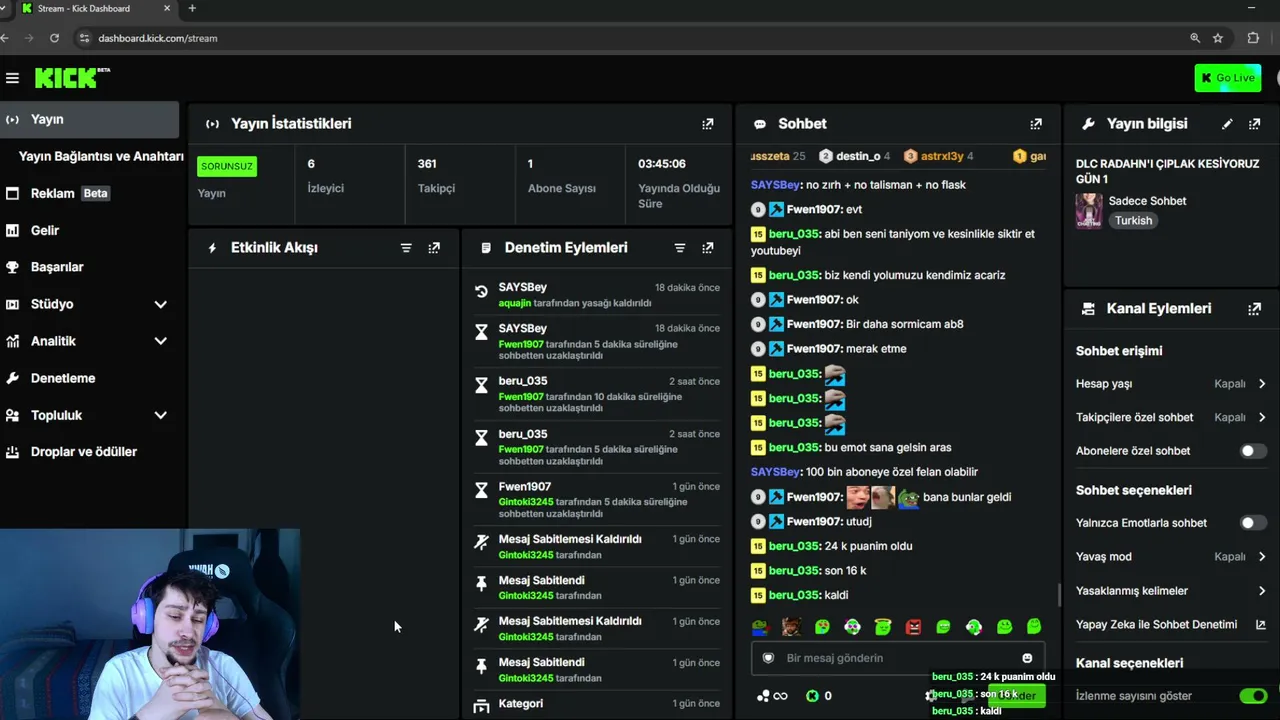Screen dimensions: 1280x720
Task: Open a new browser tab
Action: pyautogui.click(x=192, y=9)
